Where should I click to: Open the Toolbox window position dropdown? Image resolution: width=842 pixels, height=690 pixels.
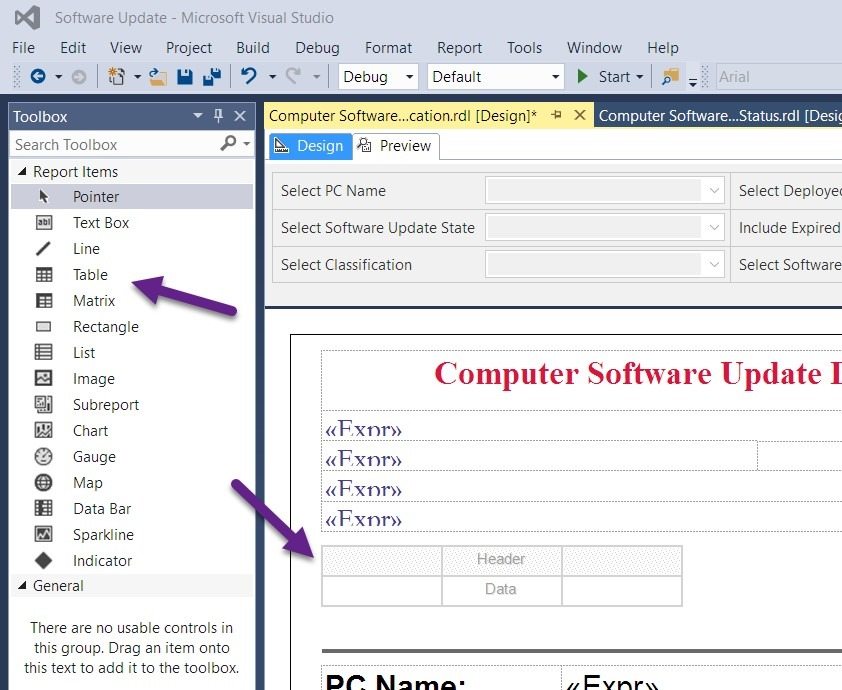pos(198,115)
